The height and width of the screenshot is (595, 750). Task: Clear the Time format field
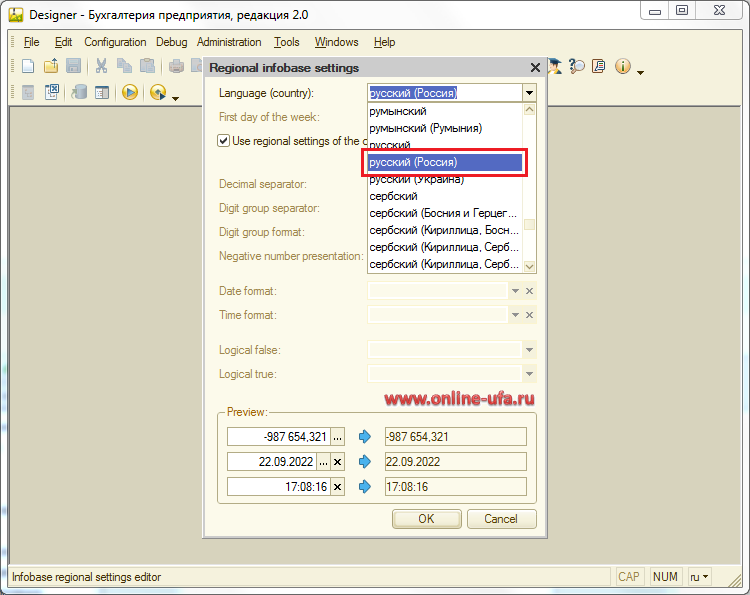529,315
